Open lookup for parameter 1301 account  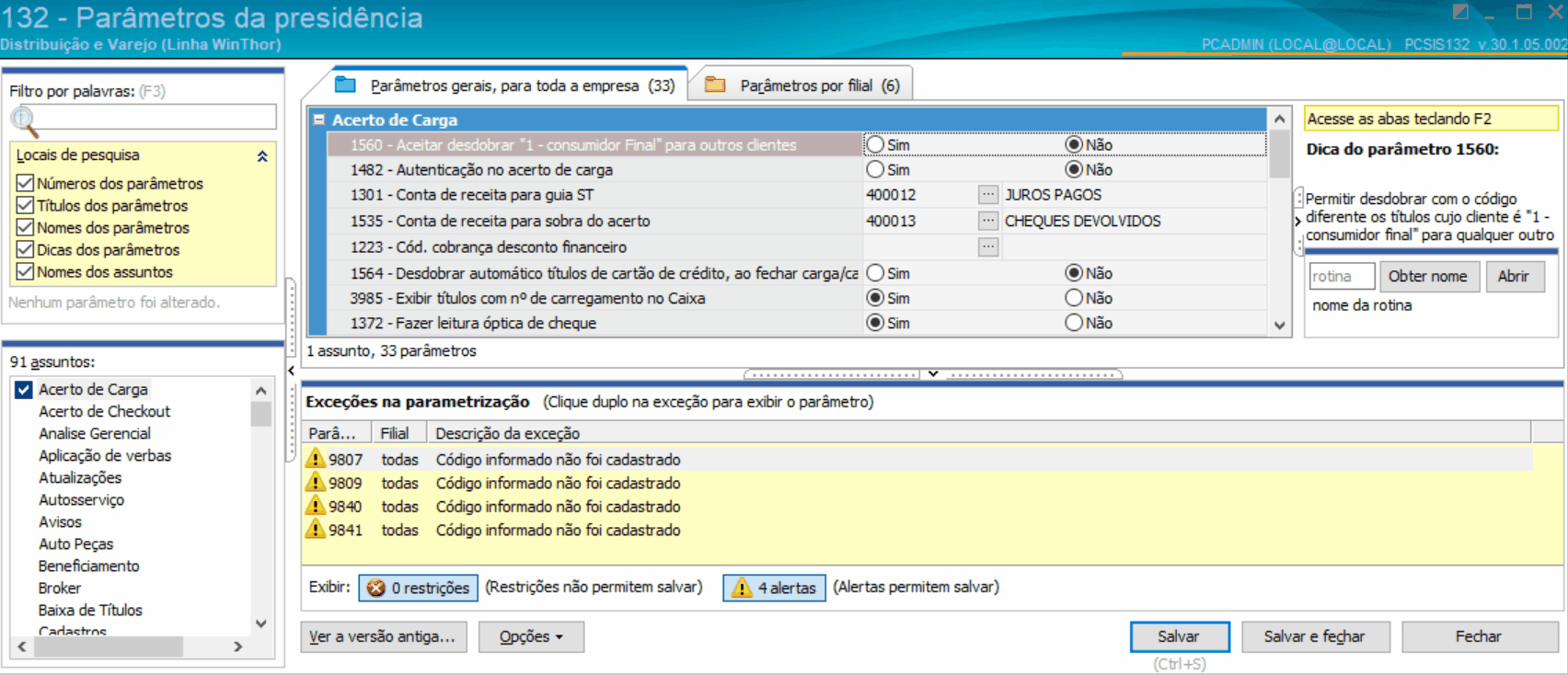(987, 195)
